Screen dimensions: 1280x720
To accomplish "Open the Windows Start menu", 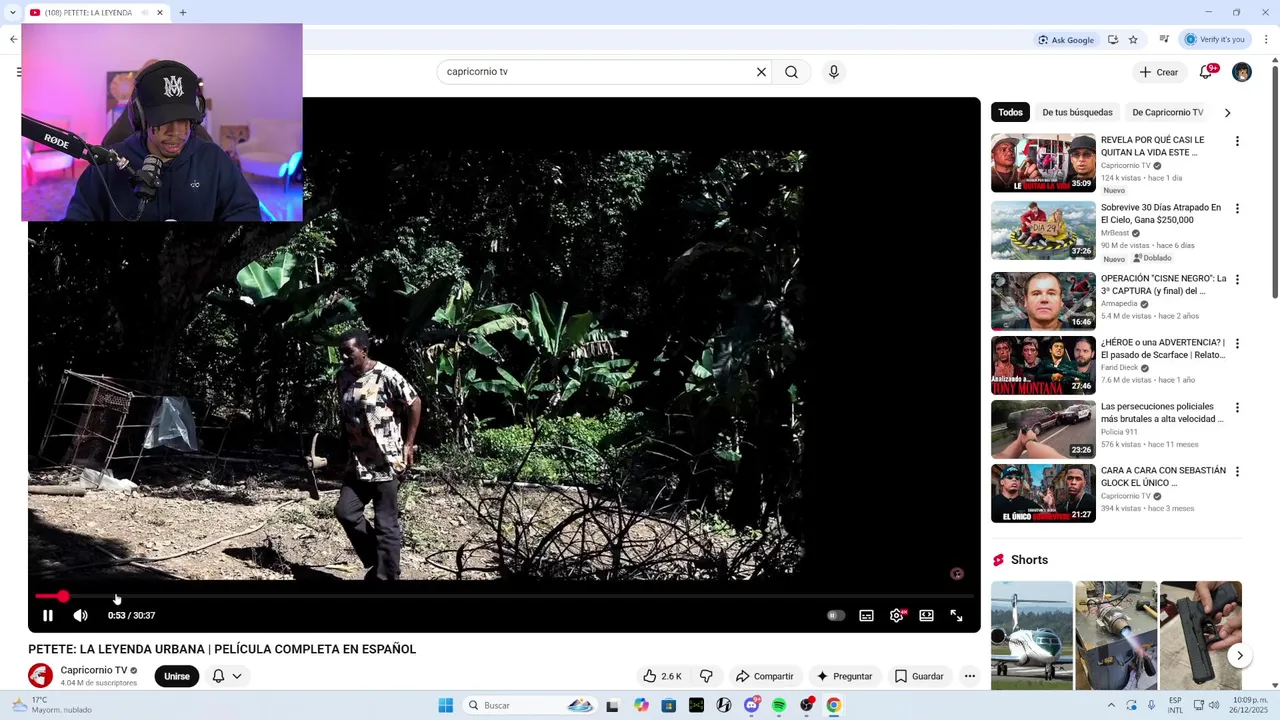I will (x=446, y=706).
